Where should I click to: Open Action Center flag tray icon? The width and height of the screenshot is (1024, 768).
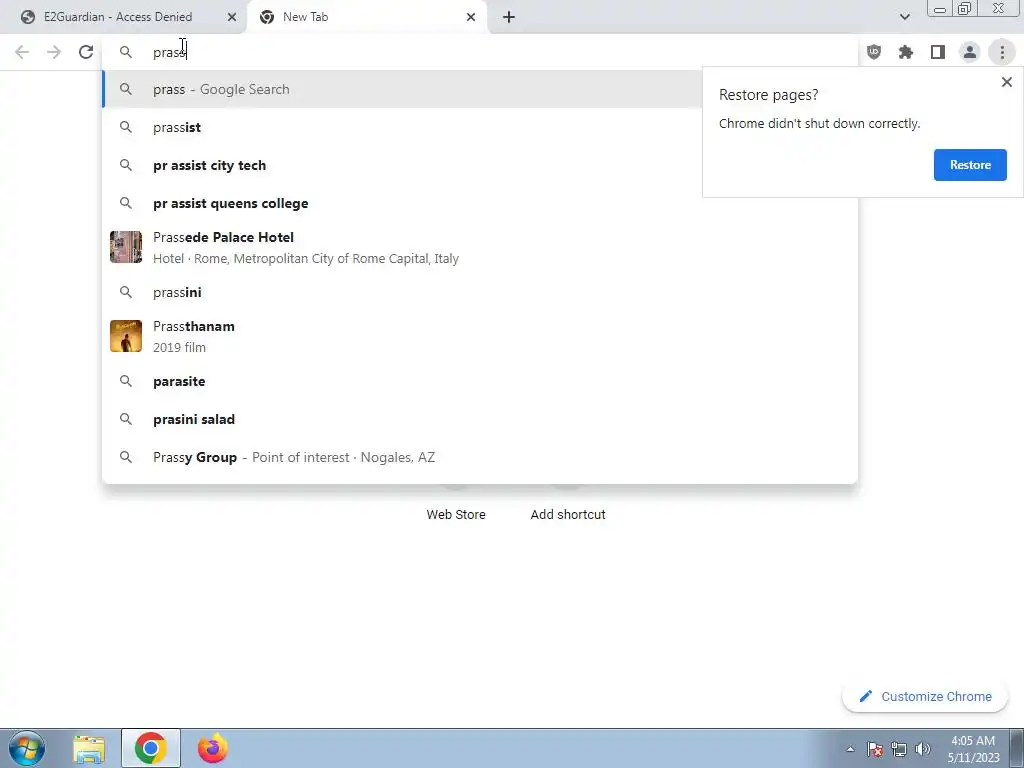(x=875, y=749)
